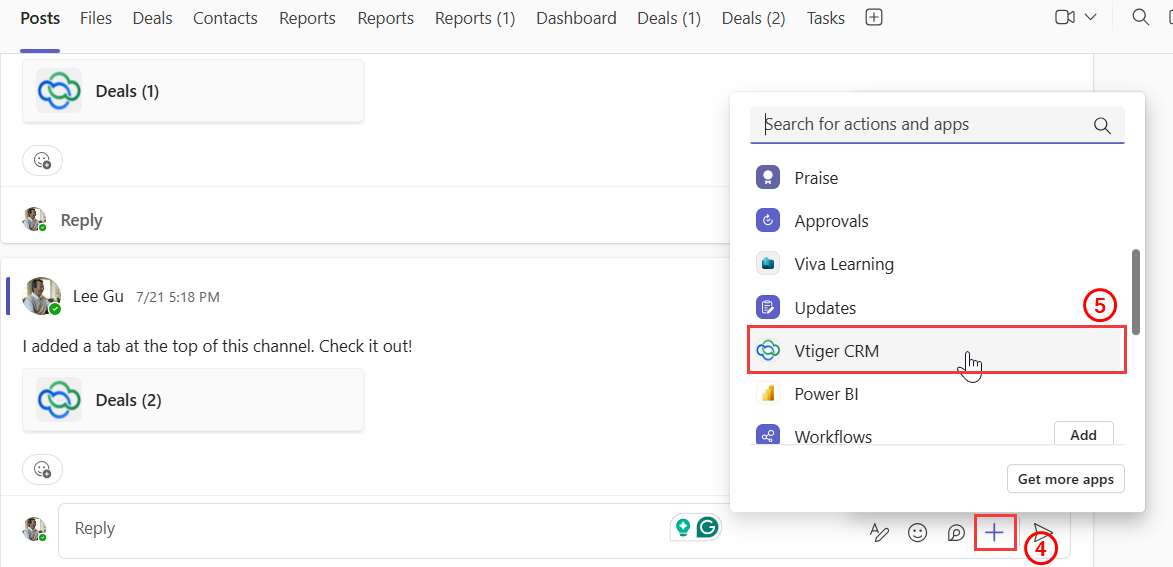Open the emoji picker smiley icon
The width and height of the screenshot is (1173, 567).
point(917,533)
